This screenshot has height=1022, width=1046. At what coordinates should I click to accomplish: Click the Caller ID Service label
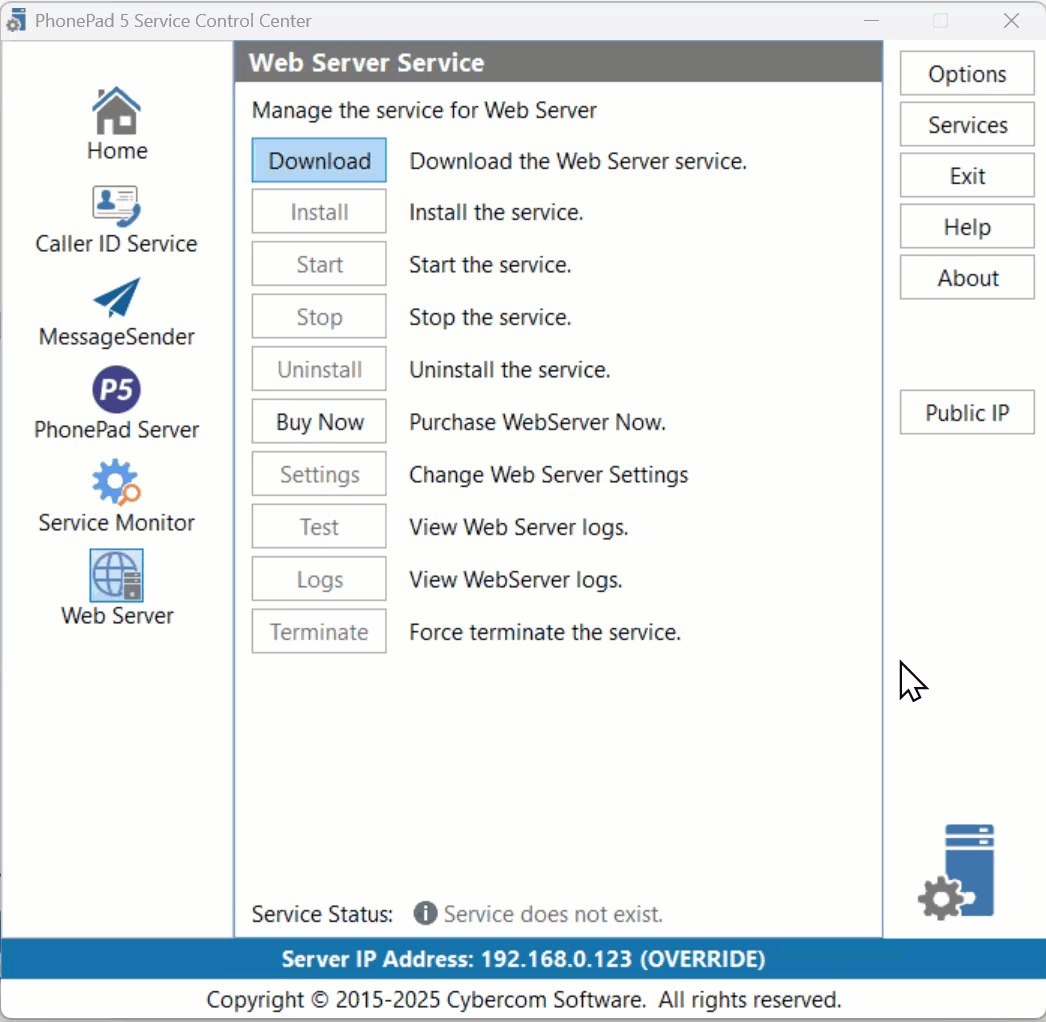116,243
